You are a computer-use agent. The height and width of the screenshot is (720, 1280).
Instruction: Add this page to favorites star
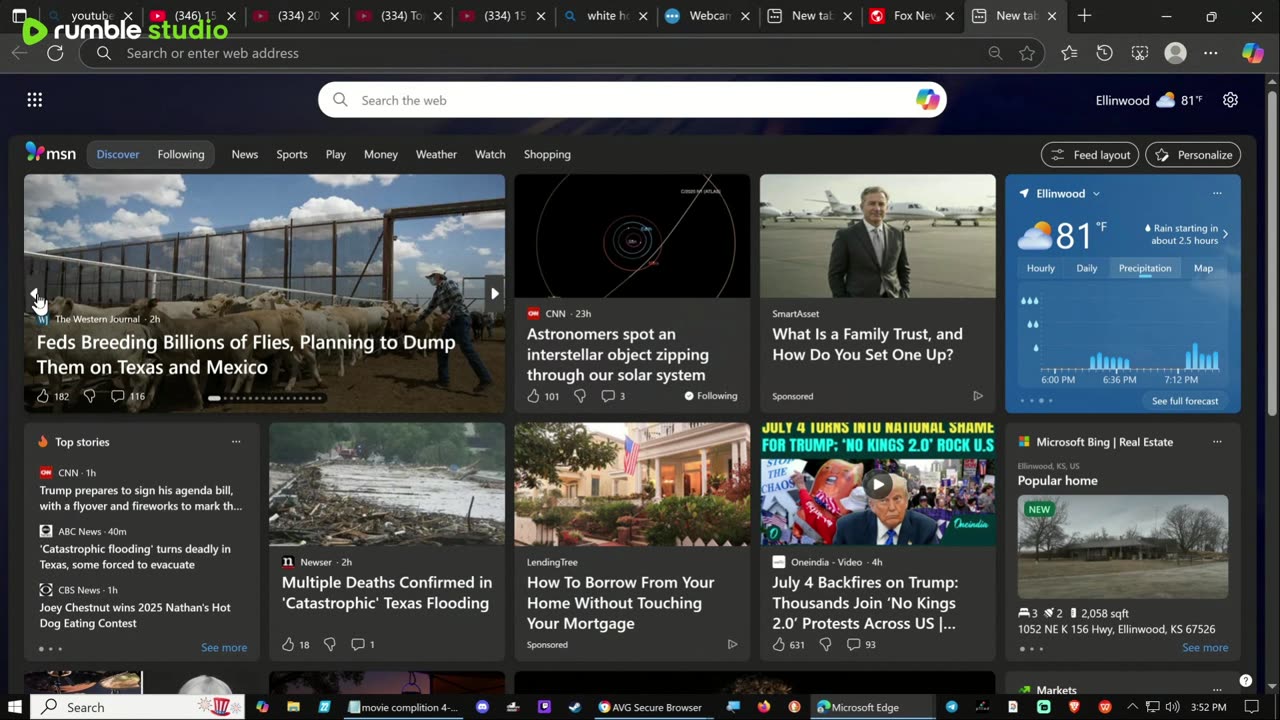1027,53
